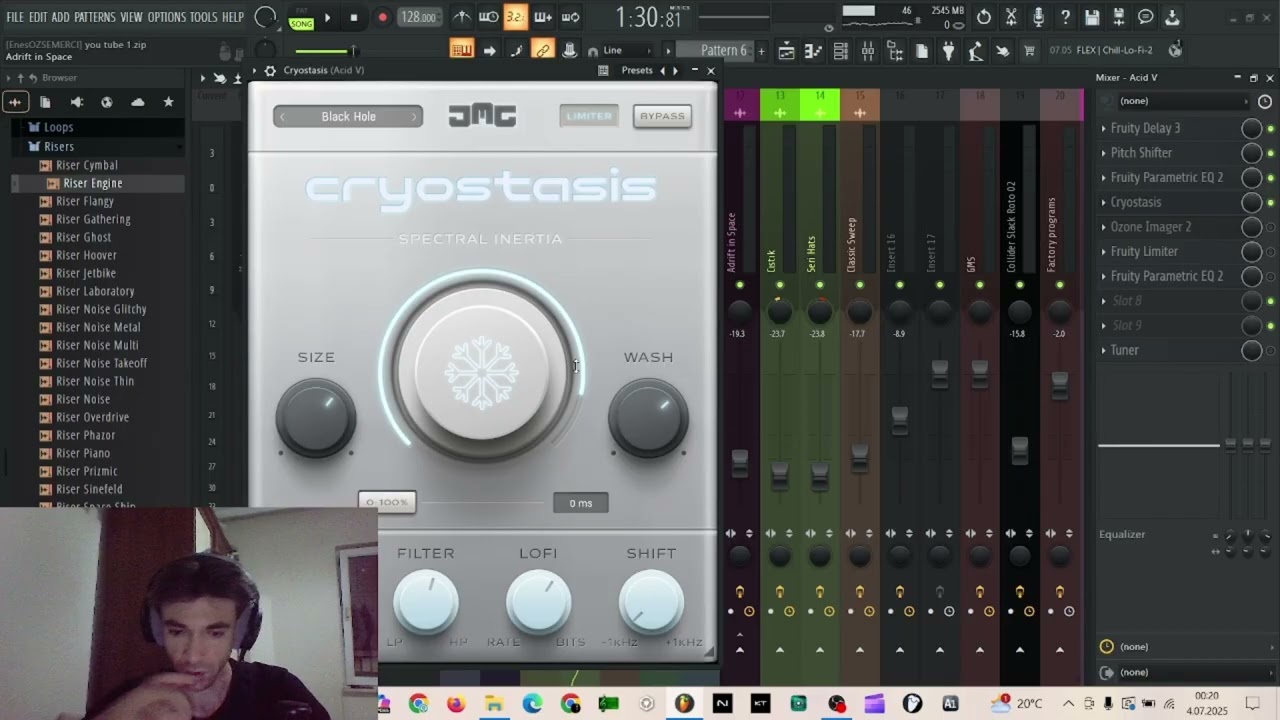Screen dimensions: 1280x720
Task: Open help with the question mark icon
Action: click(1065, 17)
